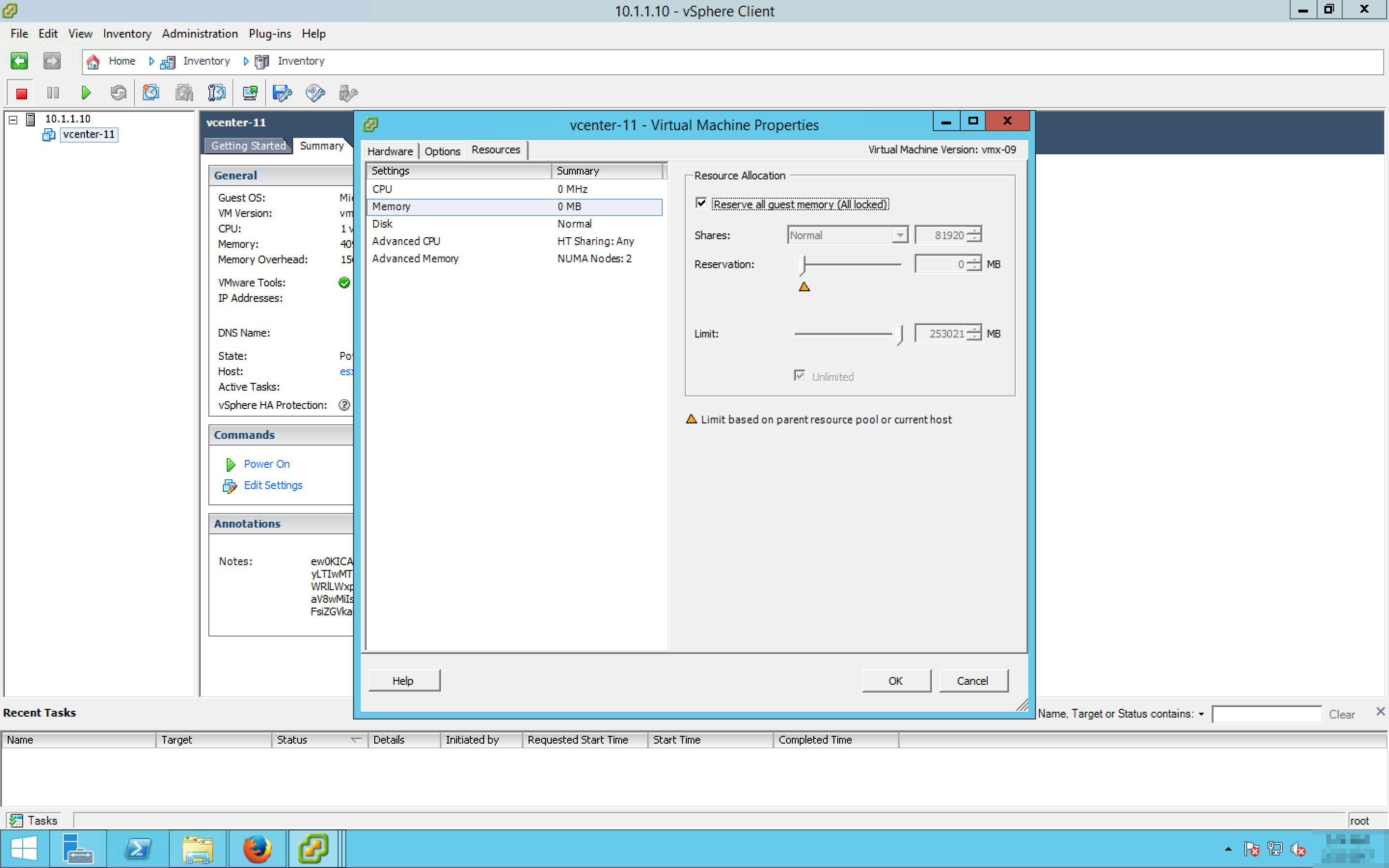Switch to the Hardware tab
The height and width of the screenshot is (868, 1389).
tap(390, 151)
